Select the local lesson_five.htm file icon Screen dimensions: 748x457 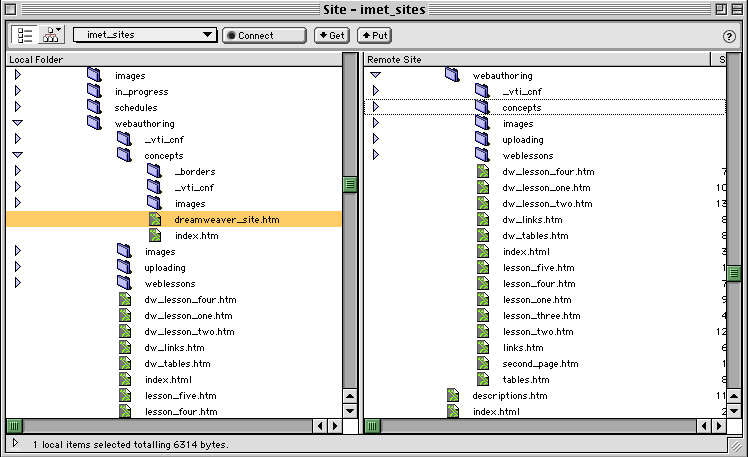[x=125, y=395]
